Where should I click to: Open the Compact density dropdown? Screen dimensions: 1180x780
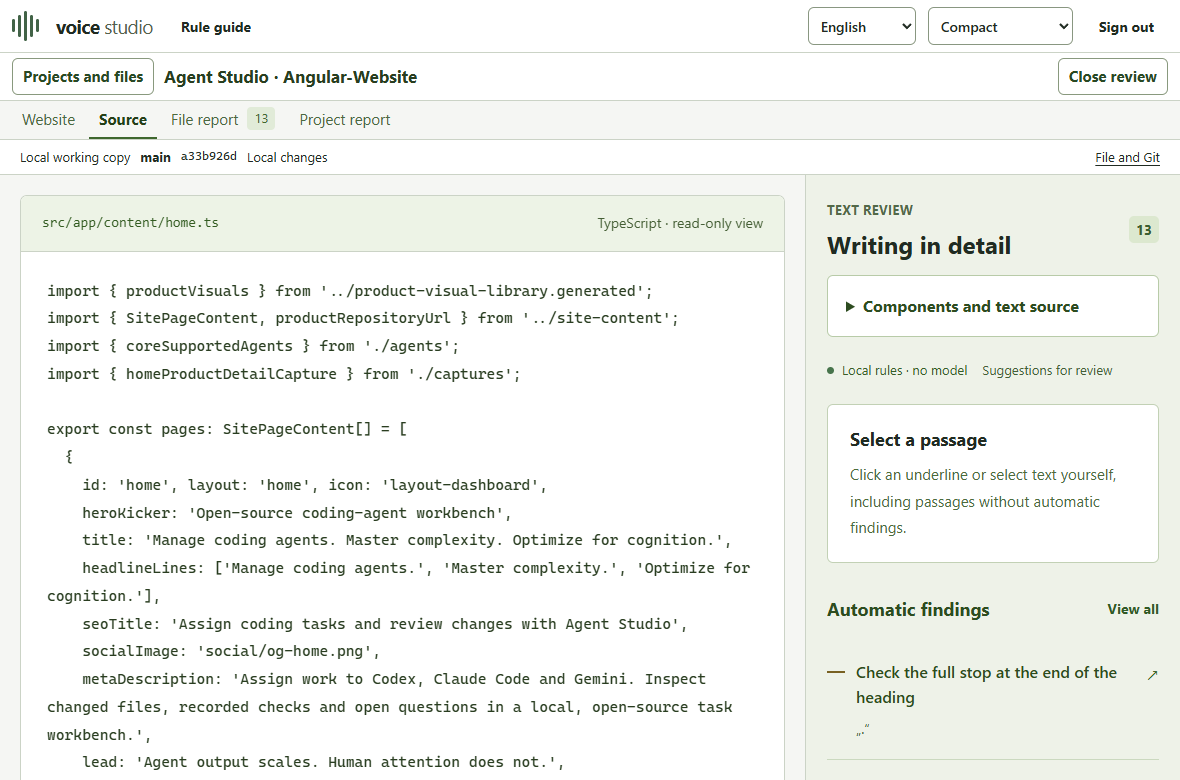click(1000, 26)
